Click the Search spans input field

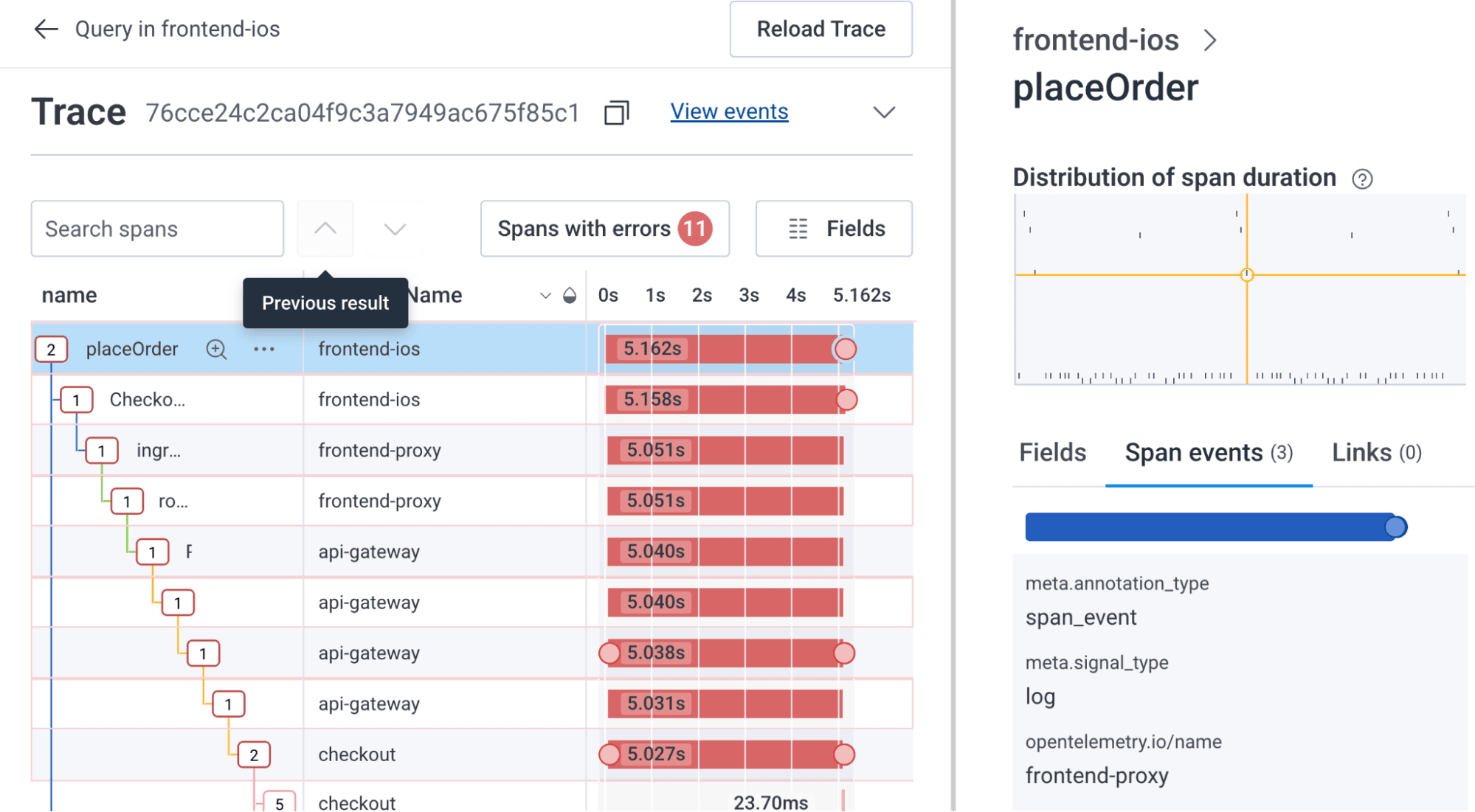pos(157,229)
